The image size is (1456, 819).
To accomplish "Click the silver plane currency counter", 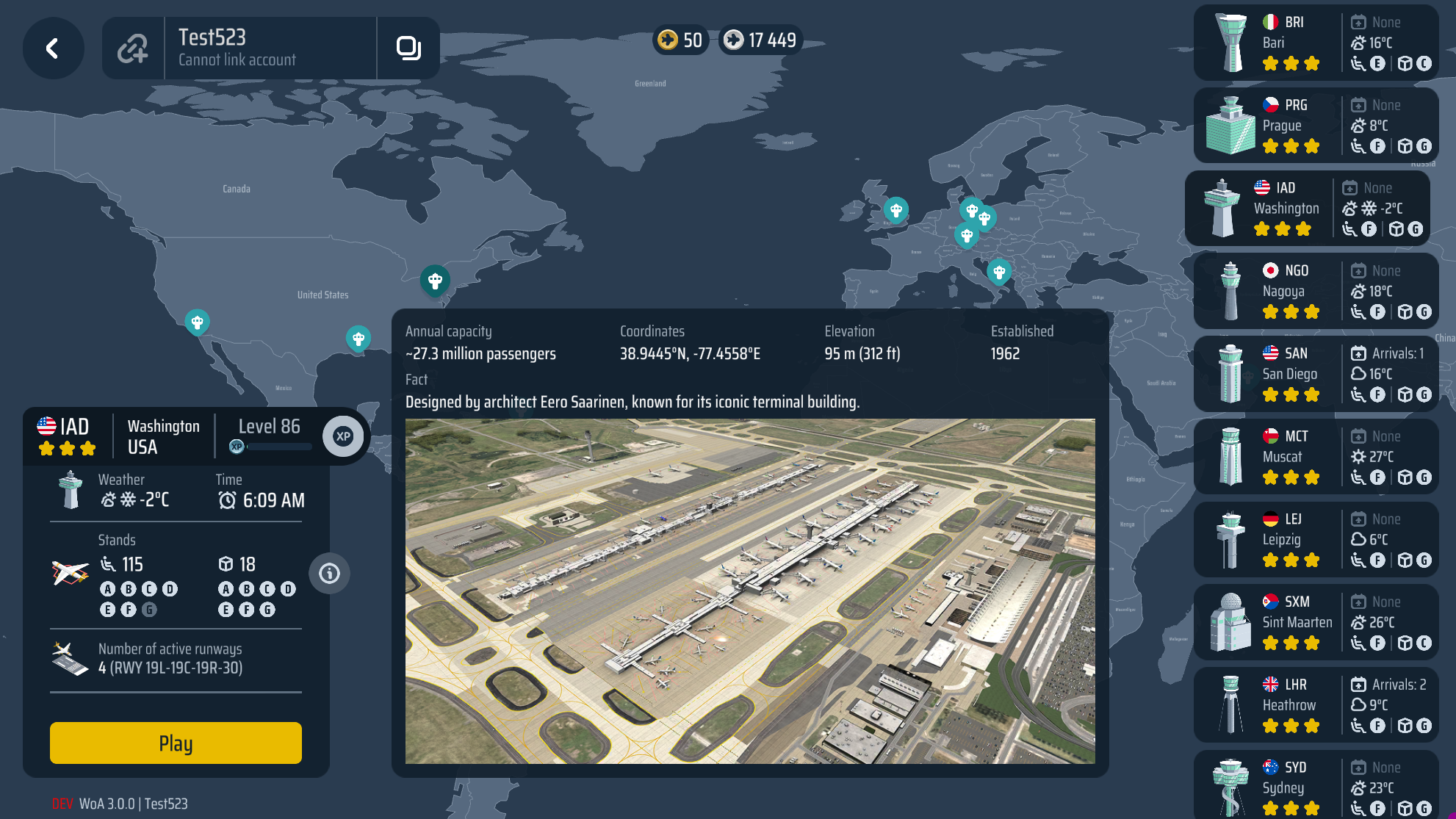I will click(x=760, y=40).
